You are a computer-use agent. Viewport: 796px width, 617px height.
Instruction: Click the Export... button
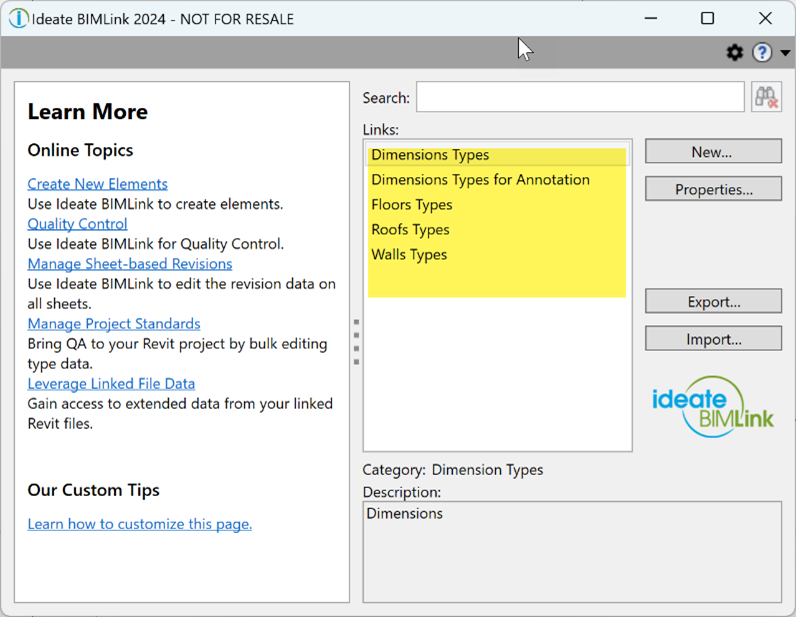713,301
